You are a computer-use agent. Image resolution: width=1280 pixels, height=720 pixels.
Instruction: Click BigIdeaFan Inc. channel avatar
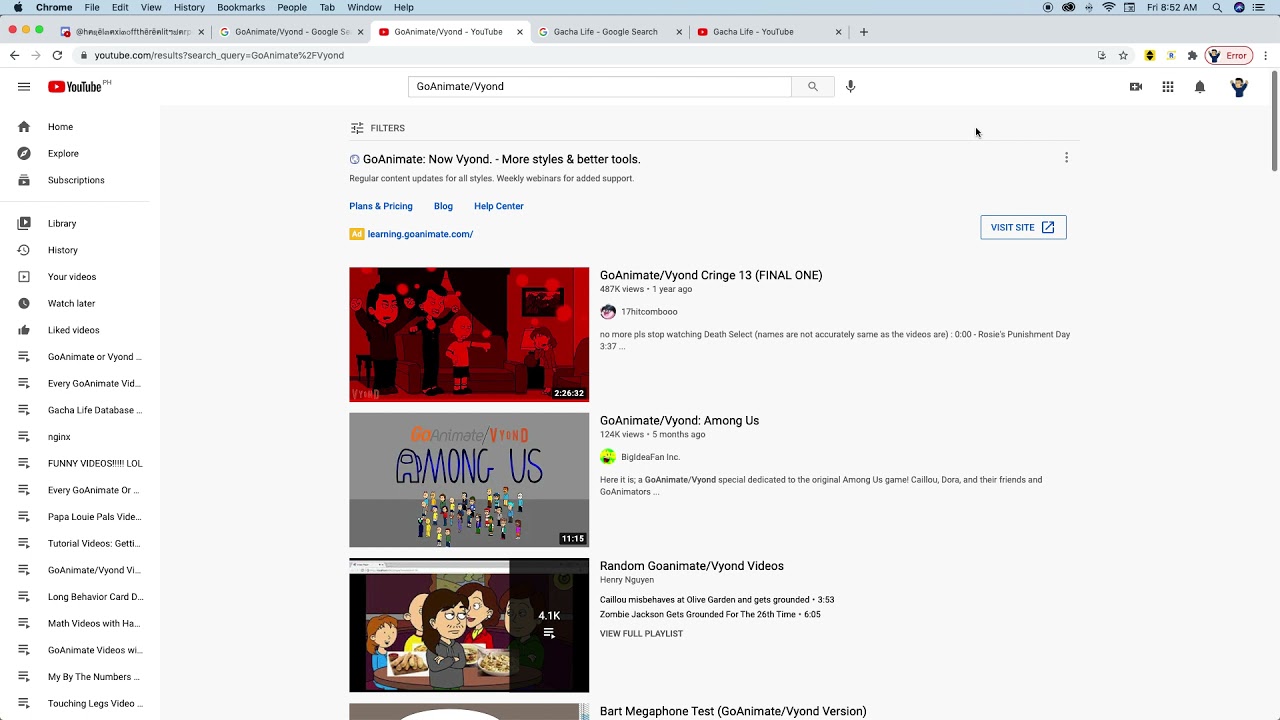(608, 457)
